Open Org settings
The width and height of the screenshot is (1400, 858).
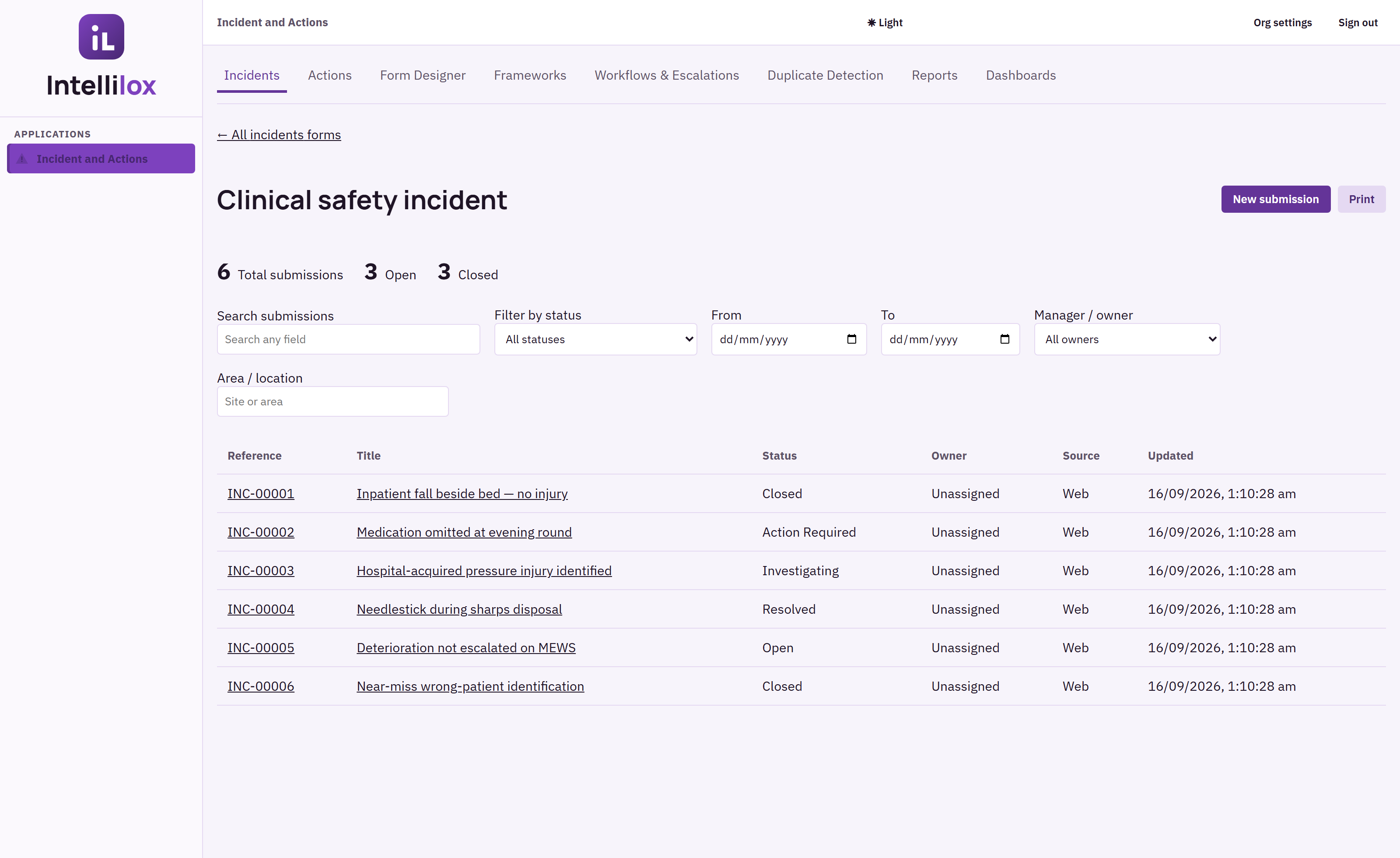[x=1282, y=23]
